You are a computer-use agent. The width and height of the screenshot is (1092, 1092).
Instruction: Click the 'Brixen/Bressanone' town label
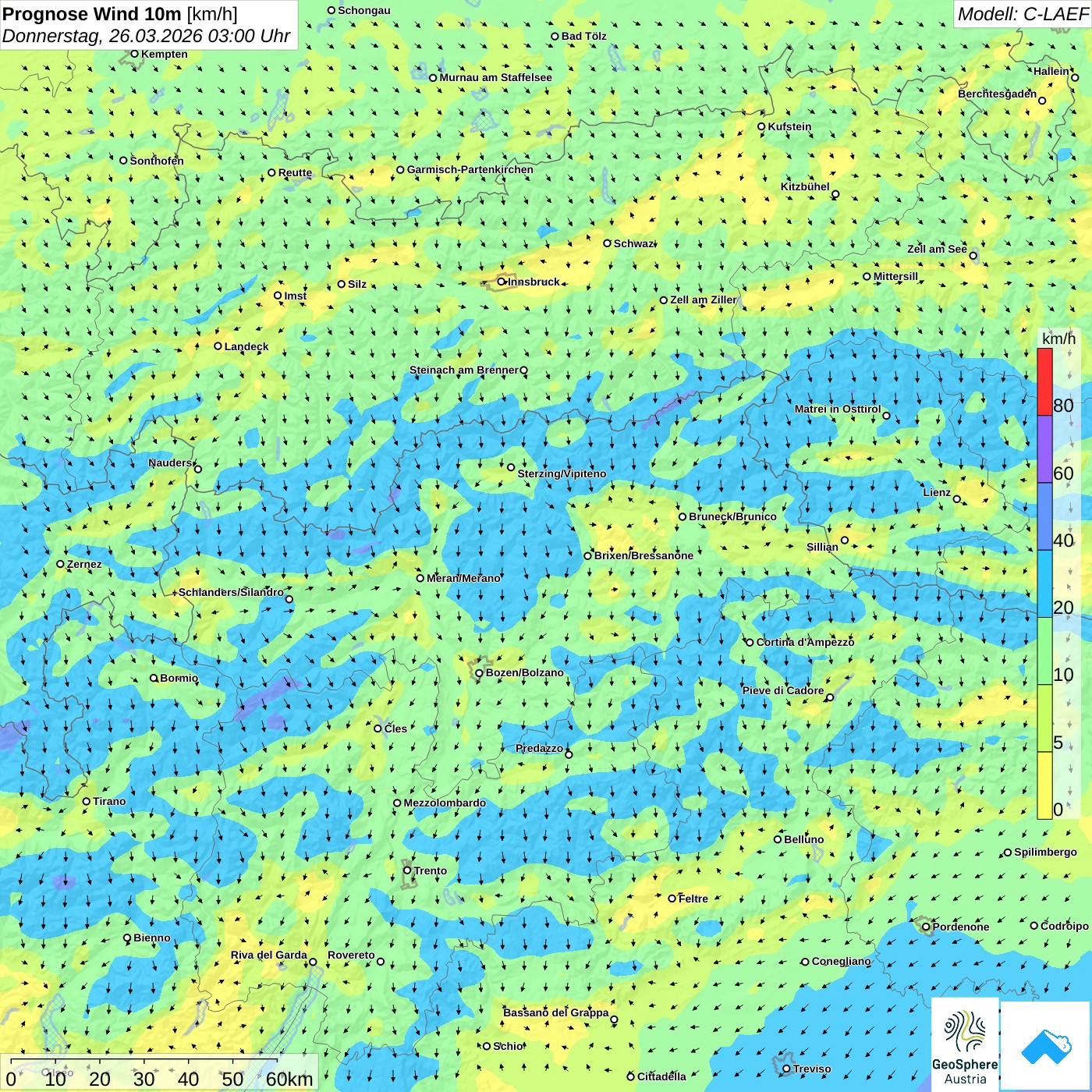pyautogui.click(x=643, y=555)
